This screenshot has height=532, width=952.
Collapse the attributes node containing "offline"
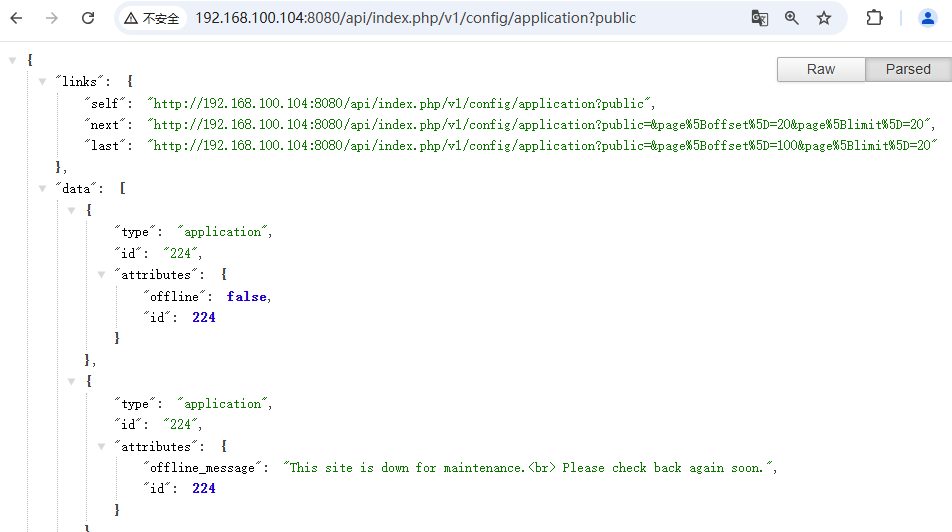pos(101,274)
